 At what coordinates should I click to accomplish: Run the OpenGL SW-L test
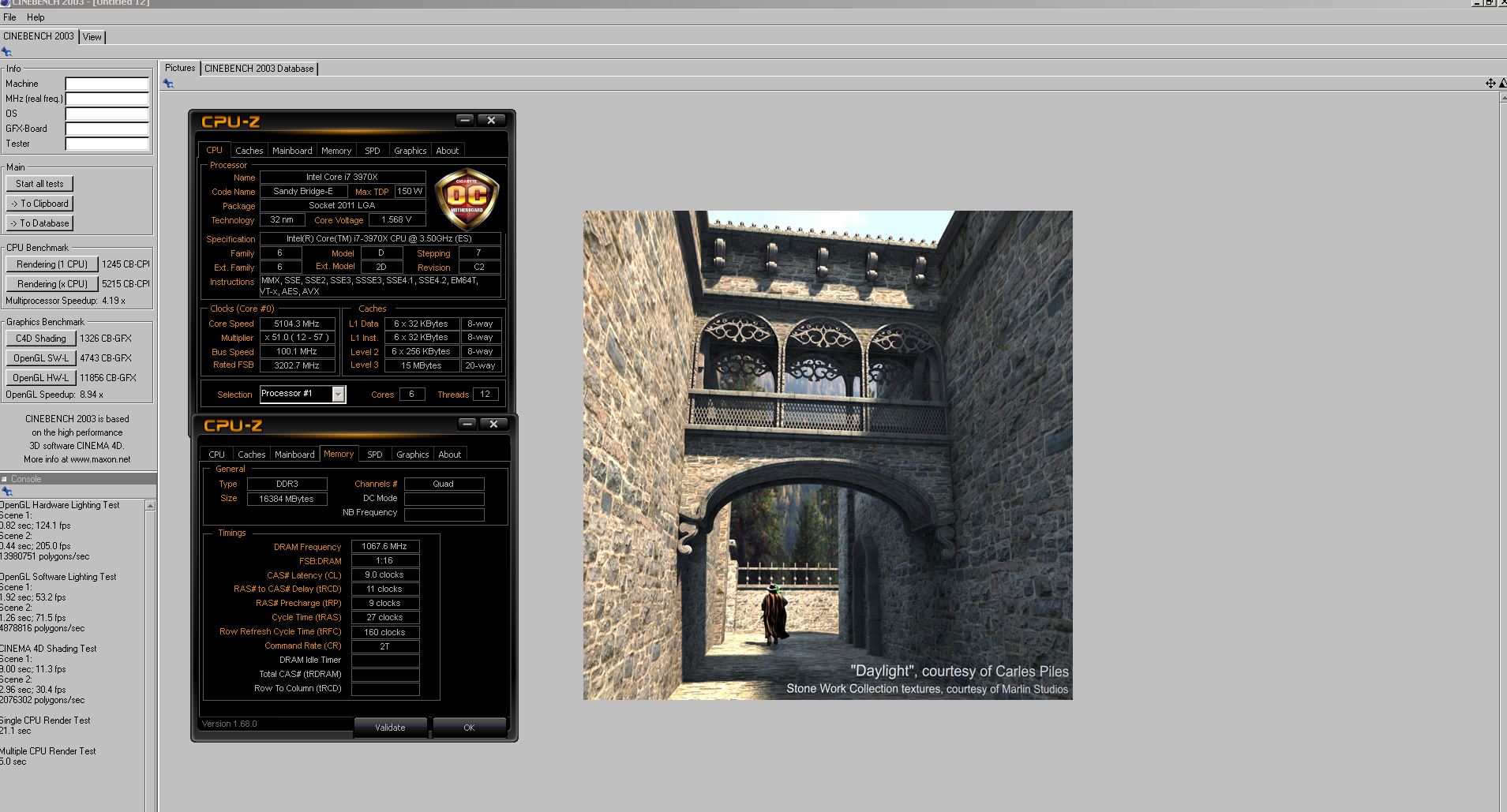pyautogui.click(x=41, y=358)
